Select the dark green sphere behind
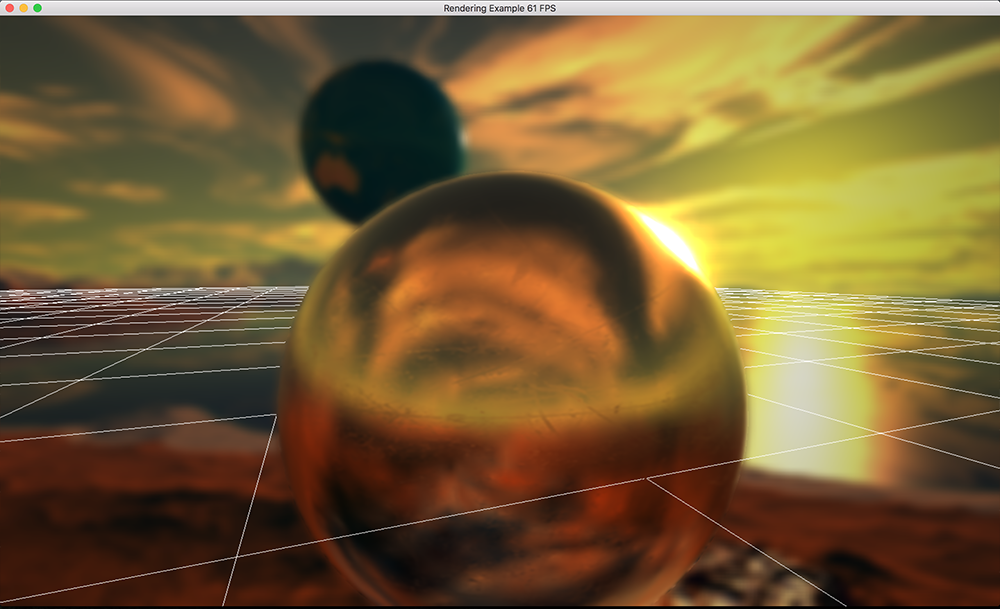Image resolution: width=1000 pixels, height=609 pixels. tap(382, 142)
